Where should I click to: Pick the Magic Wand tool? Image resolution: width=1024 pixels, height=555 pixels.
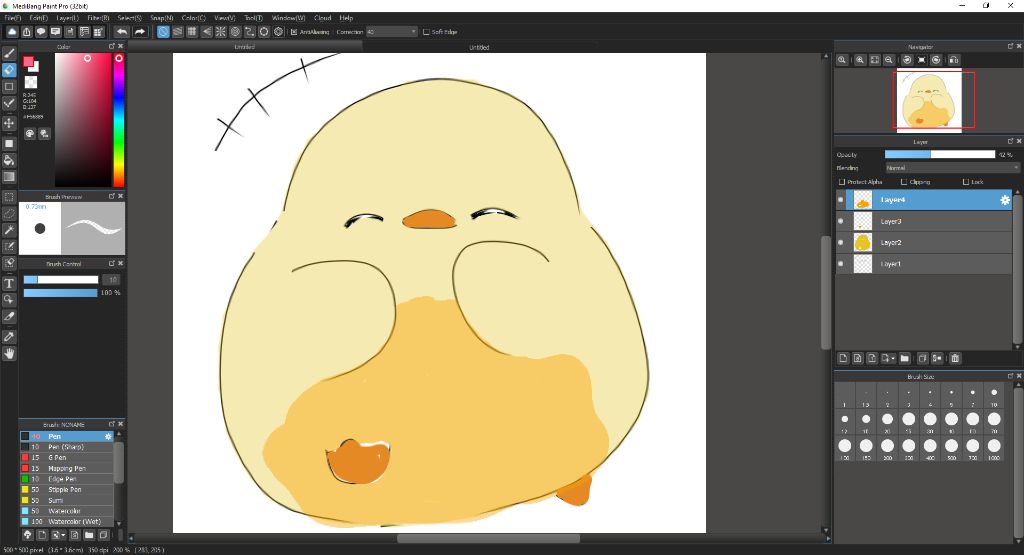9,230
